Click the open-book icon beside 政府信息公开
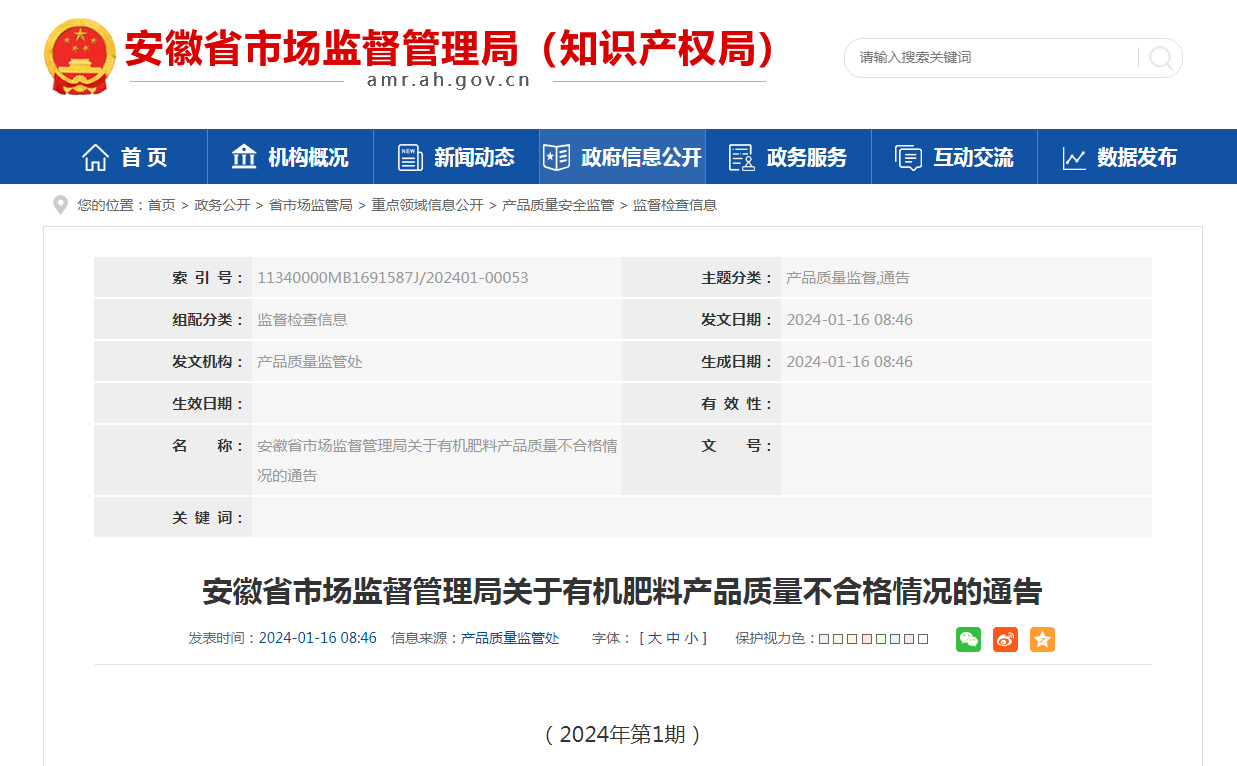Image resolution: width=1237 pixels, height=766 pixels. pyautogui.click(x=556, y=157)
